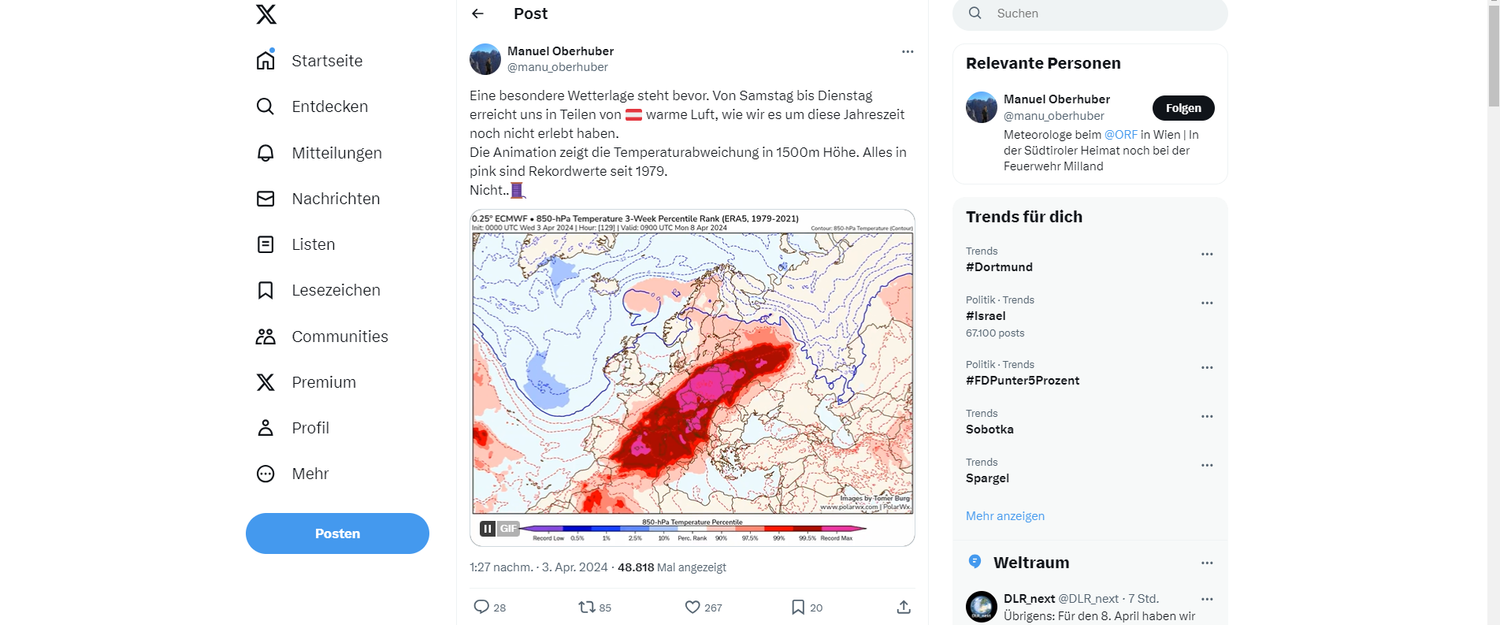The width and height of the screenshot is (1500, 625).
Task: Like the post via the heart icon
Action: [x=692, y=606]
